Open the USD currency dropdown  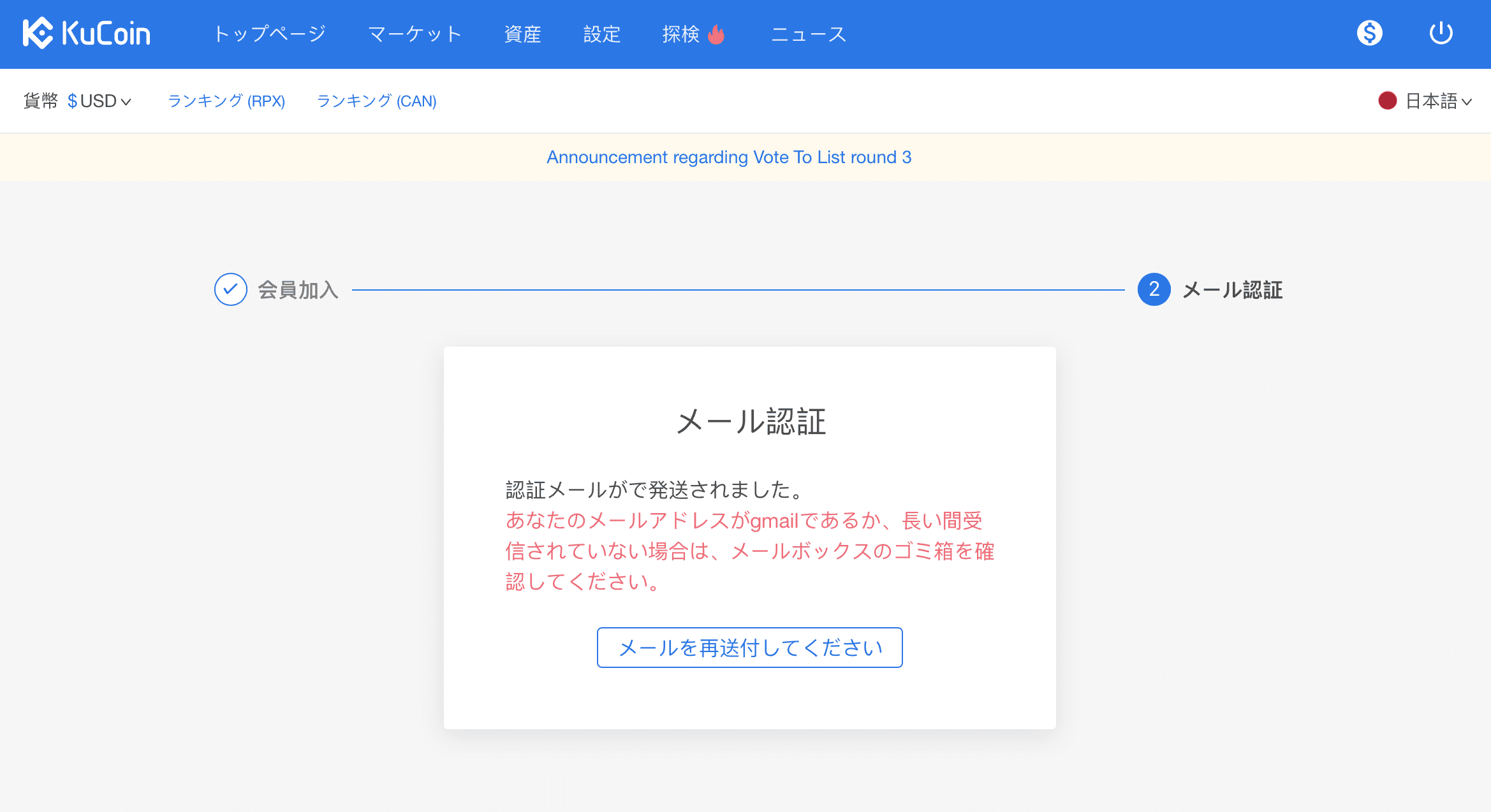pos(99,101)
